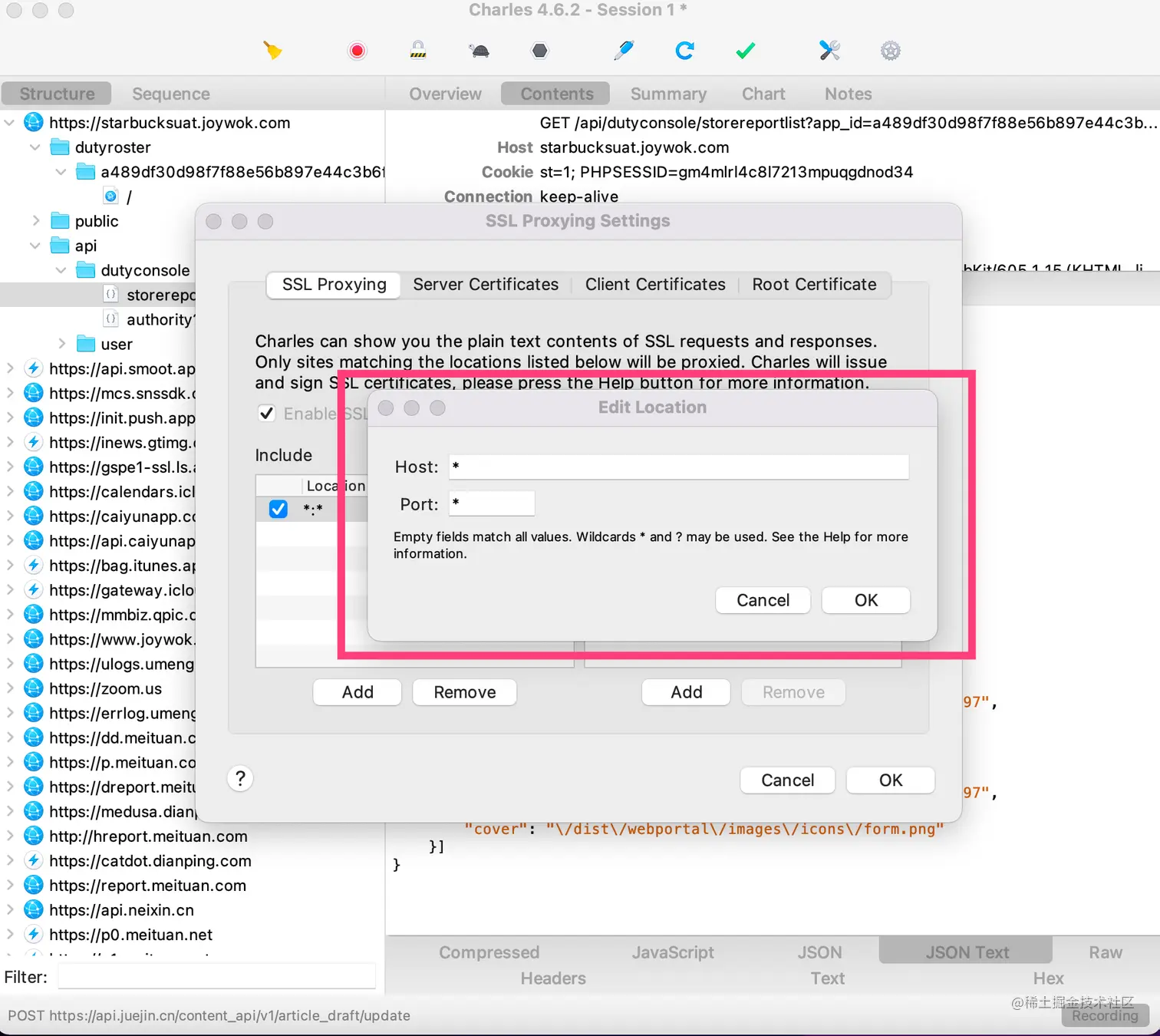The height and width of the screenshot is (1036, 1160).
Task: Focus the Host input field
Action: click(x=679, y=467)
